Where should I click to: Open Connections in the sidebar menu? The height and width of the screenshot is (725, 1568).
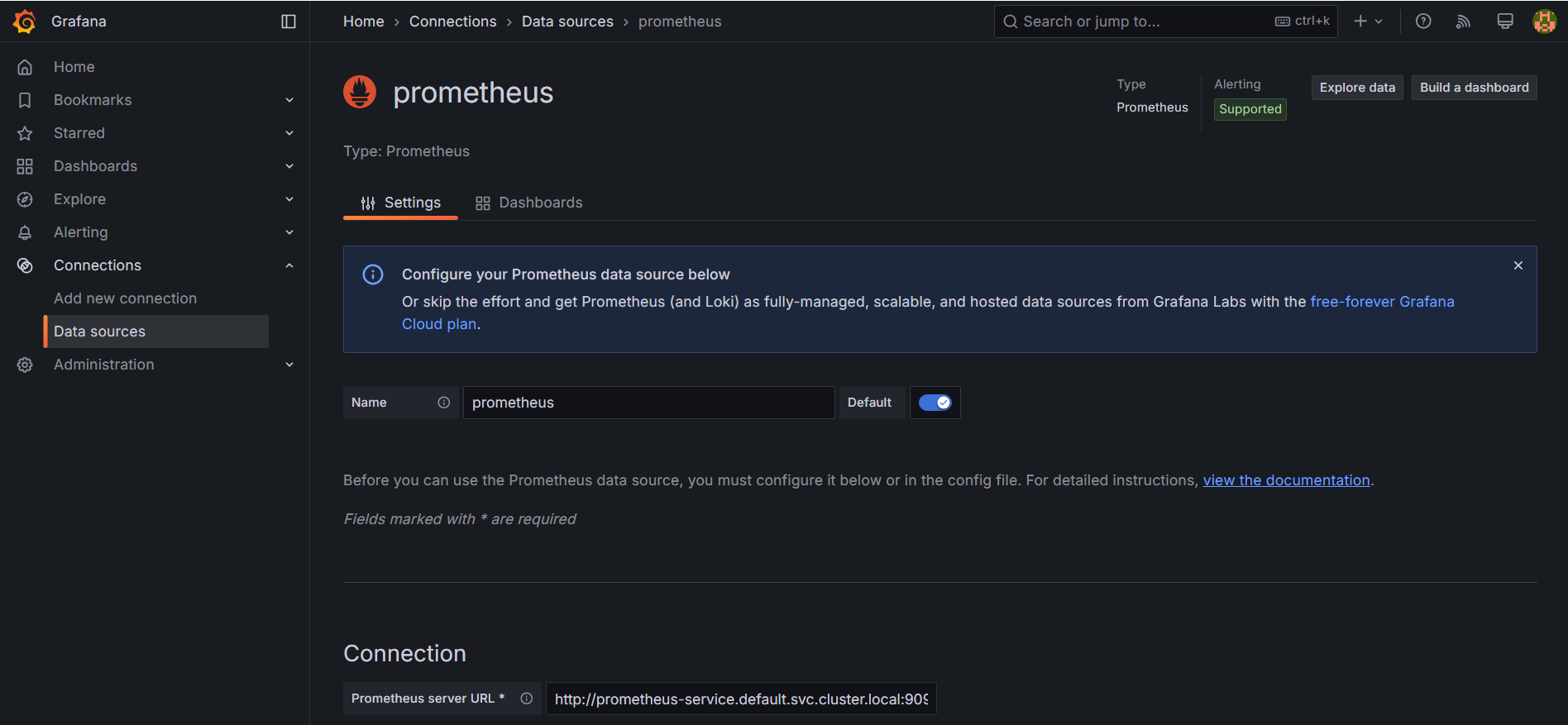(98, 265)
